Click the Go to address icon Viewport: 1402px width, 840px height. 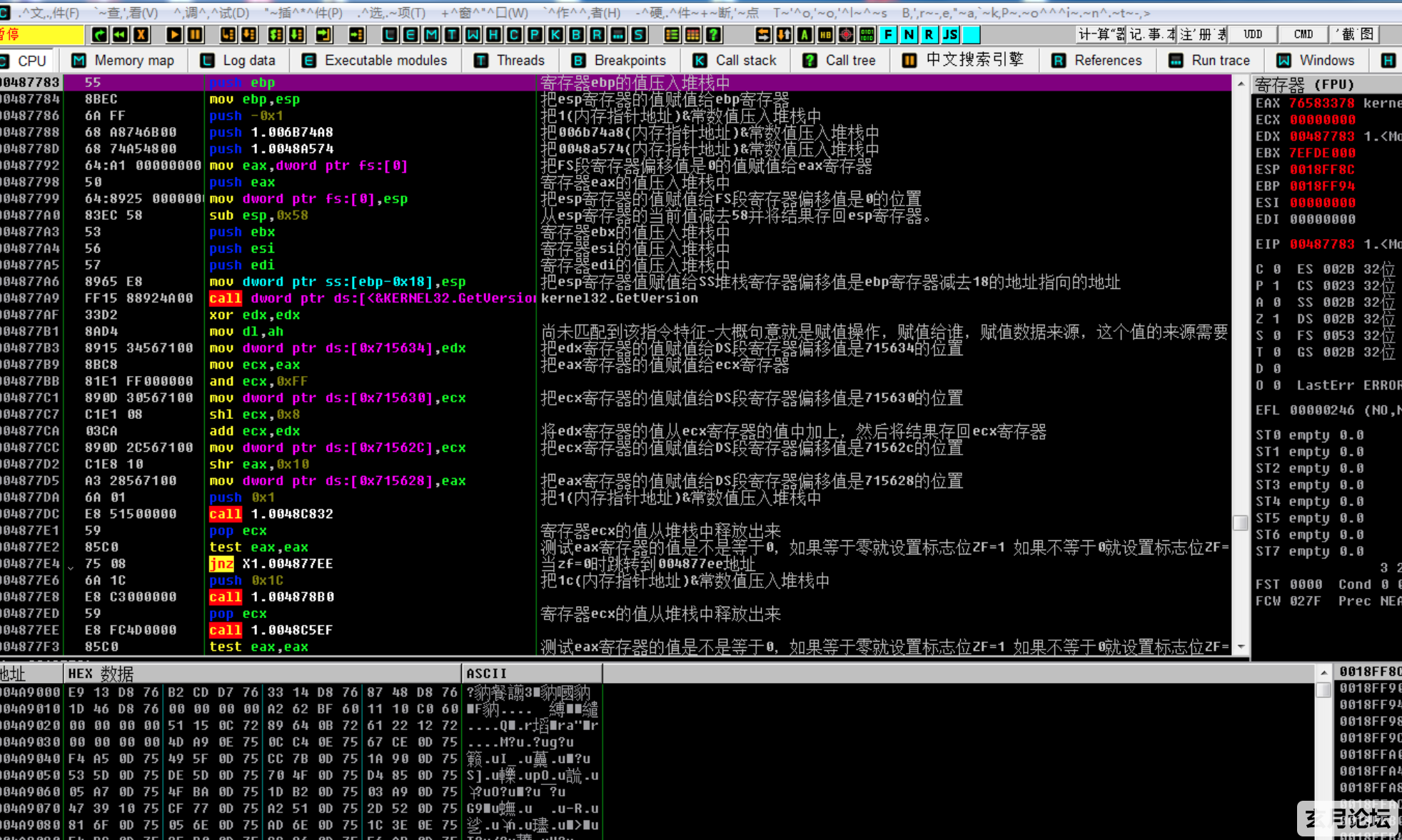click(x=357, y=34)
